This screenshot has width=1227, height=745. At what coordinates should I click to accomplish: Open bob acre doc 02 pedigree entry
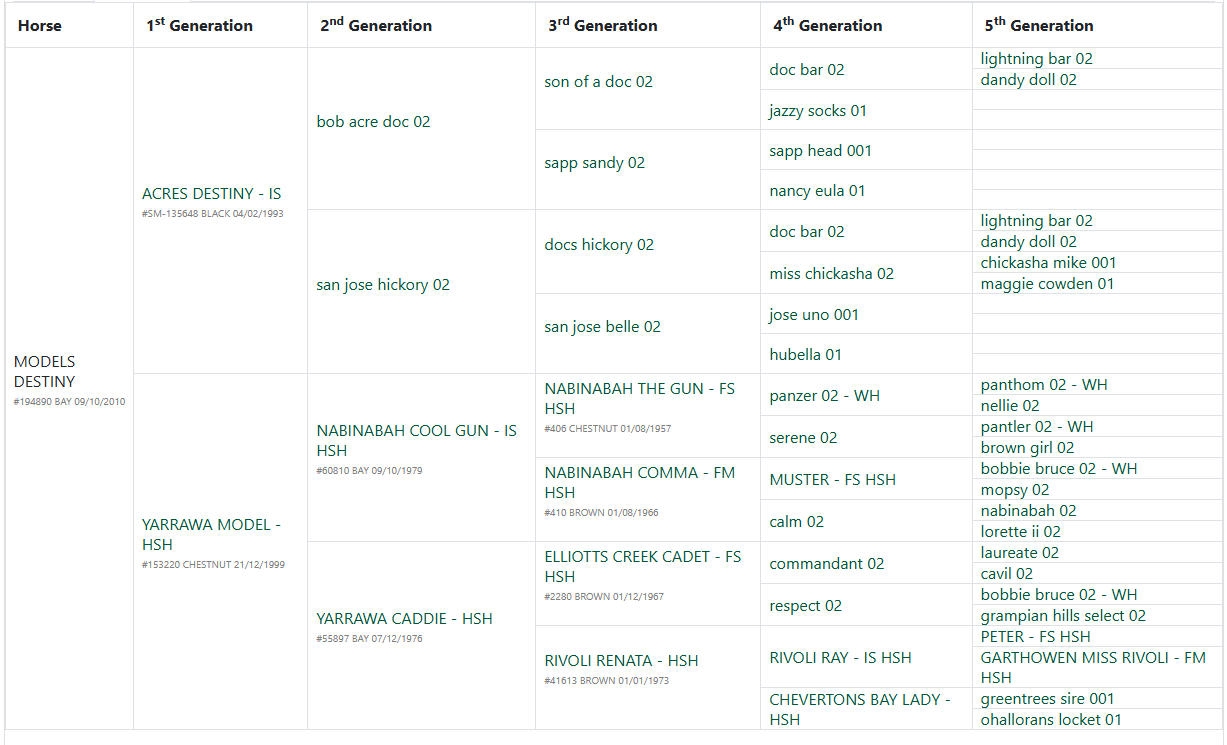point(373,122)
